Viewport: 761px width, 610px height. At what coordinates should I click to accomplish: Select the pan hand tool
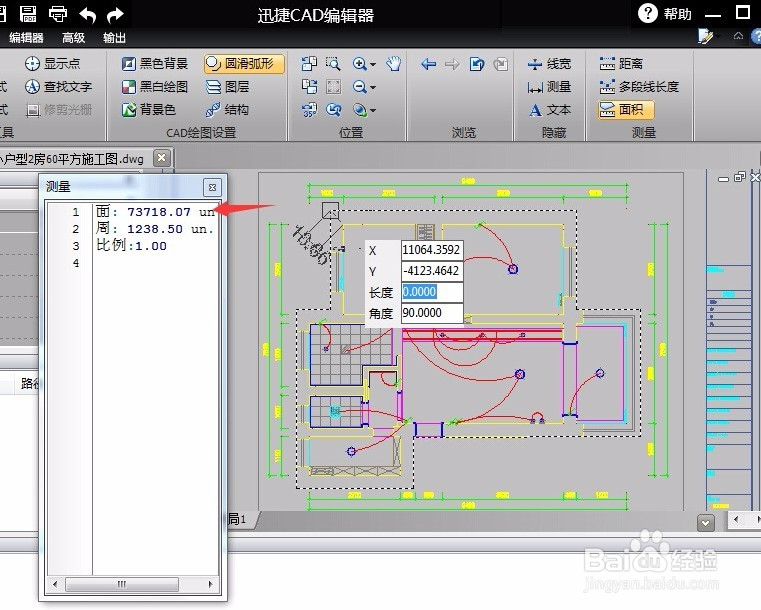click(394, 64)
